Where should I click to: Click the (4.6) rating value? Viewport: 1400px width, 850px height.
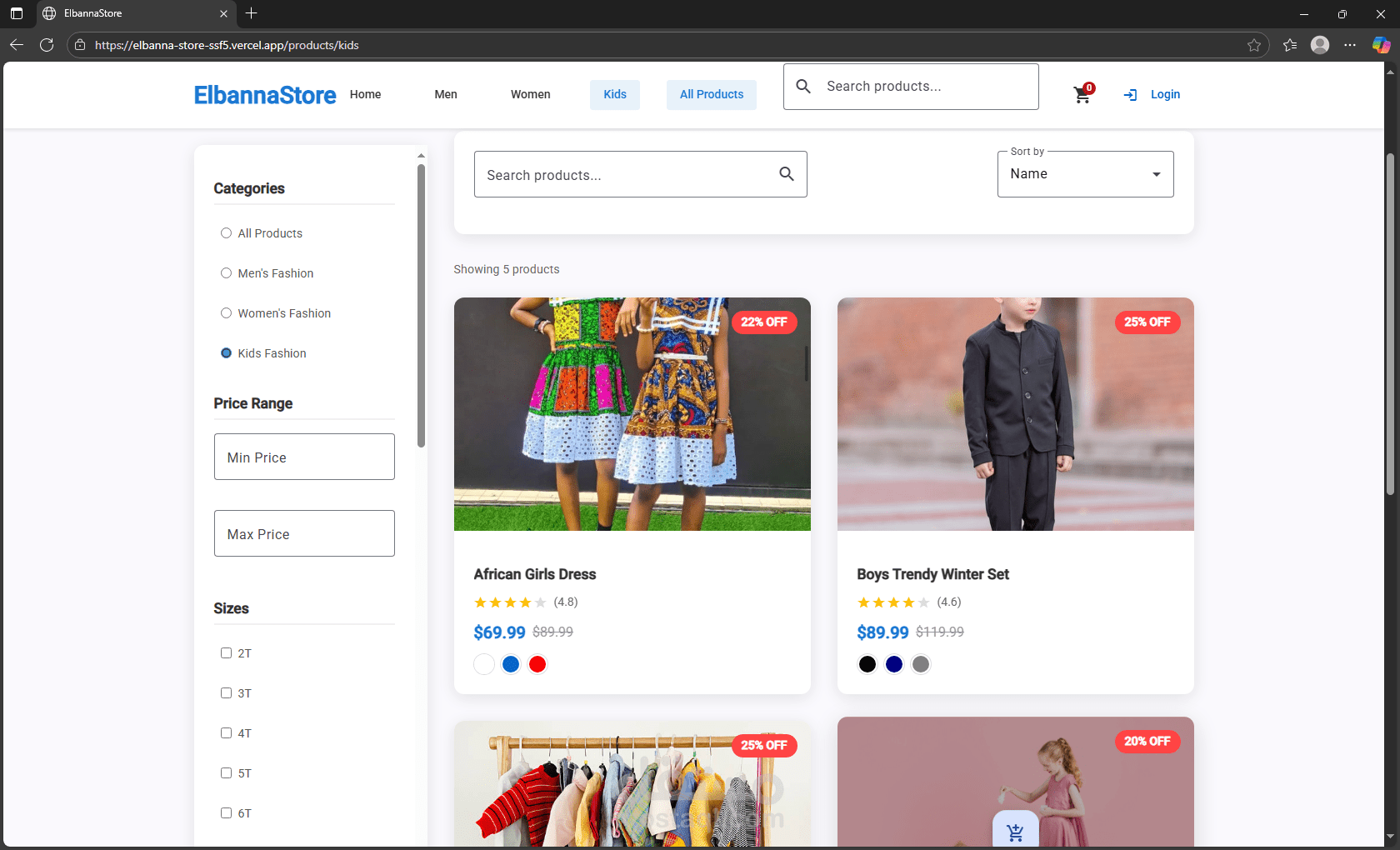(x=949, y=602)
